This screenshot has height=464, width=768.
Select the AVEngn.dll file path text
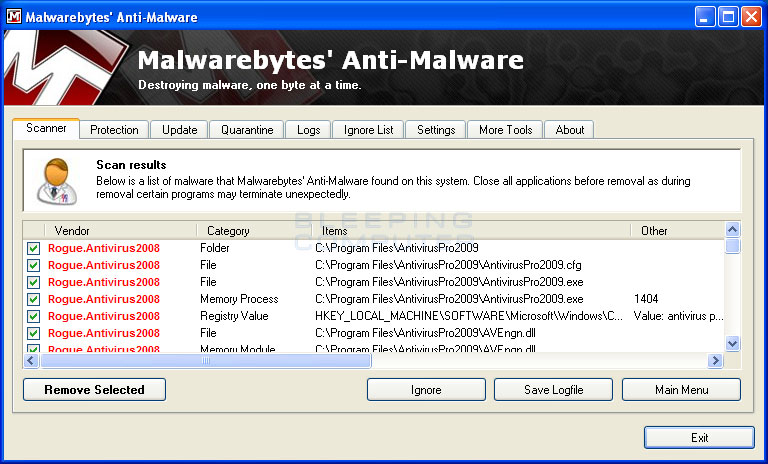tap(425, 333)
